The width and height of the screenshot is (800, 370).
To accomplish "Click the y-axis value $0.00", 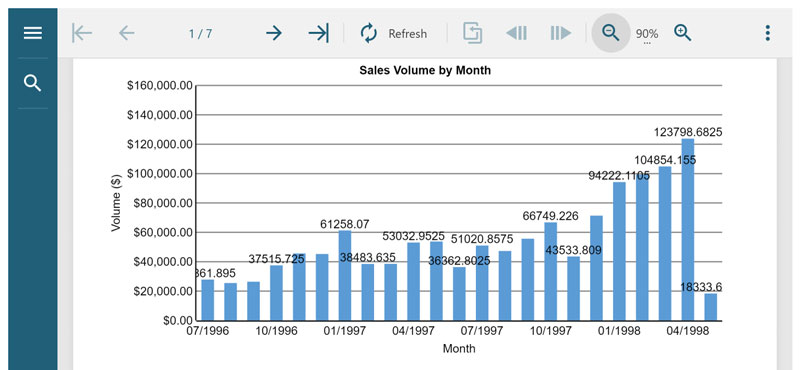I will point(178,321).
